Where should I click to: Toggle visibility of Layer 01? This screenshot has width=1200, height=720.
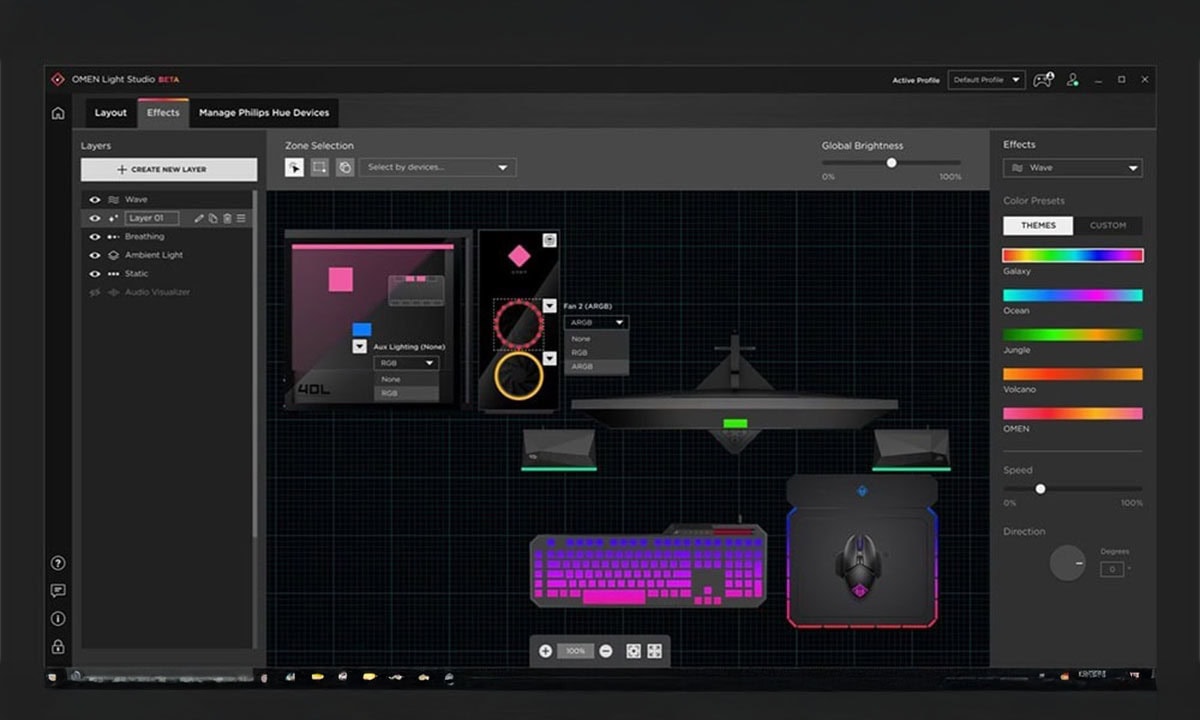pyautogui.click(x=95, y=218)
